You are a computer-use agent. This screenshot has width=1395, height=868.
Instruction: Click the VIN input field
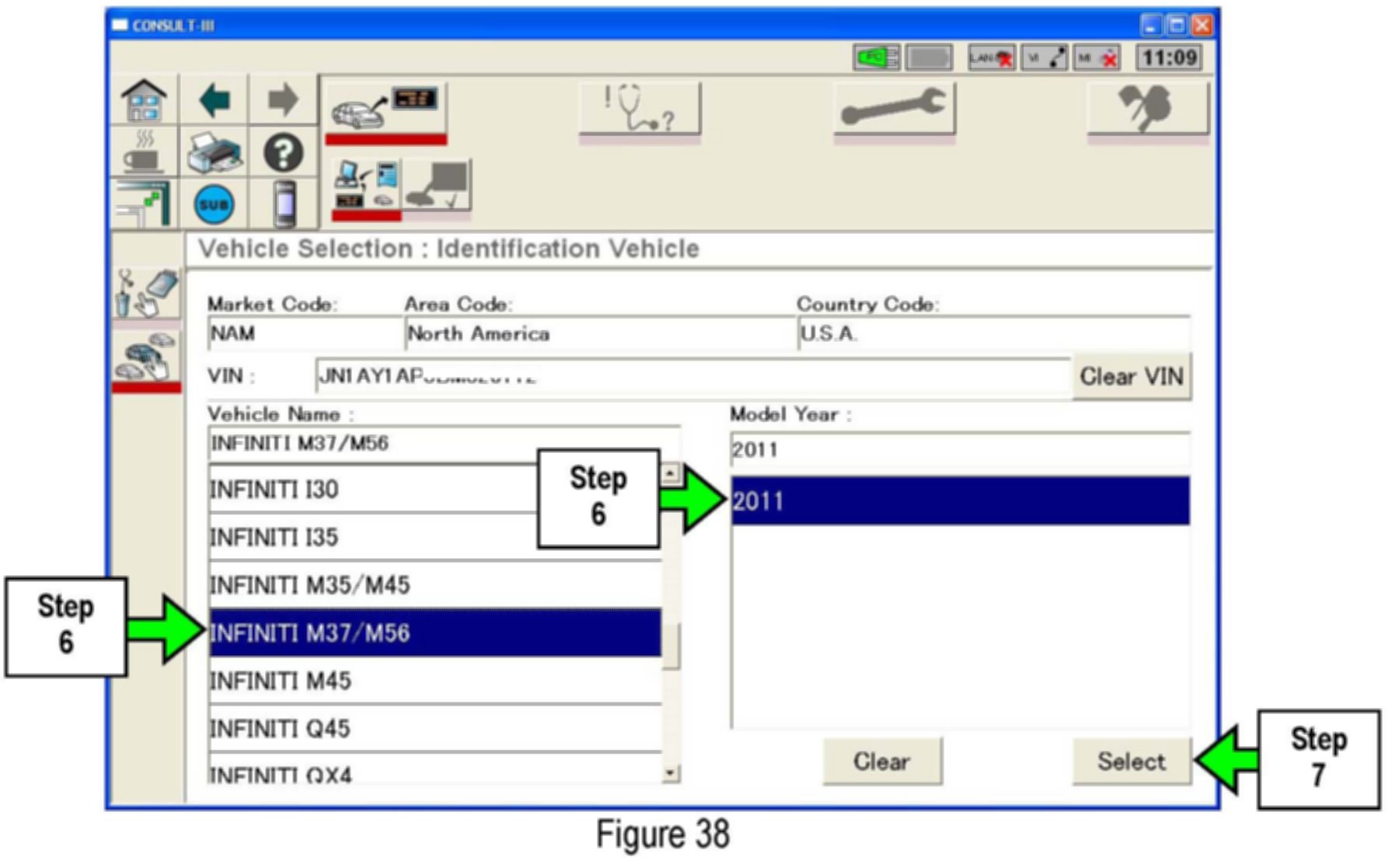click(x=692, y=377)
